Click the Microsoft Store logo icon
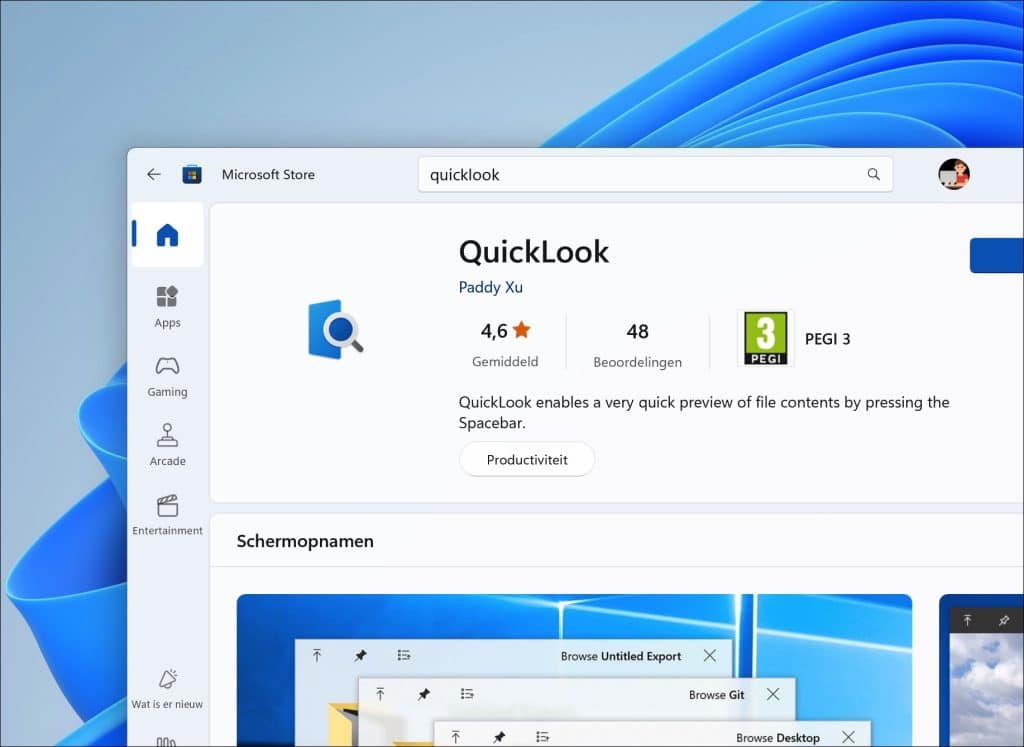This screenshot has width=1024, height=747. (x=191, y=174)
